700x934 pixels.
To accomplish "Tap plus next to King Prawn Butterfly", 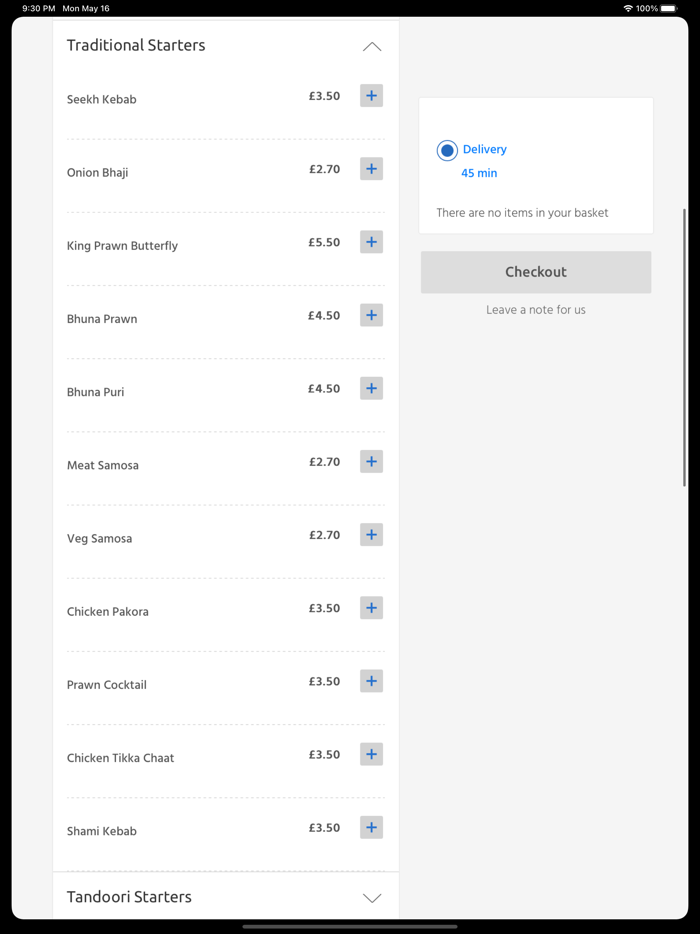I will point(371,242).
